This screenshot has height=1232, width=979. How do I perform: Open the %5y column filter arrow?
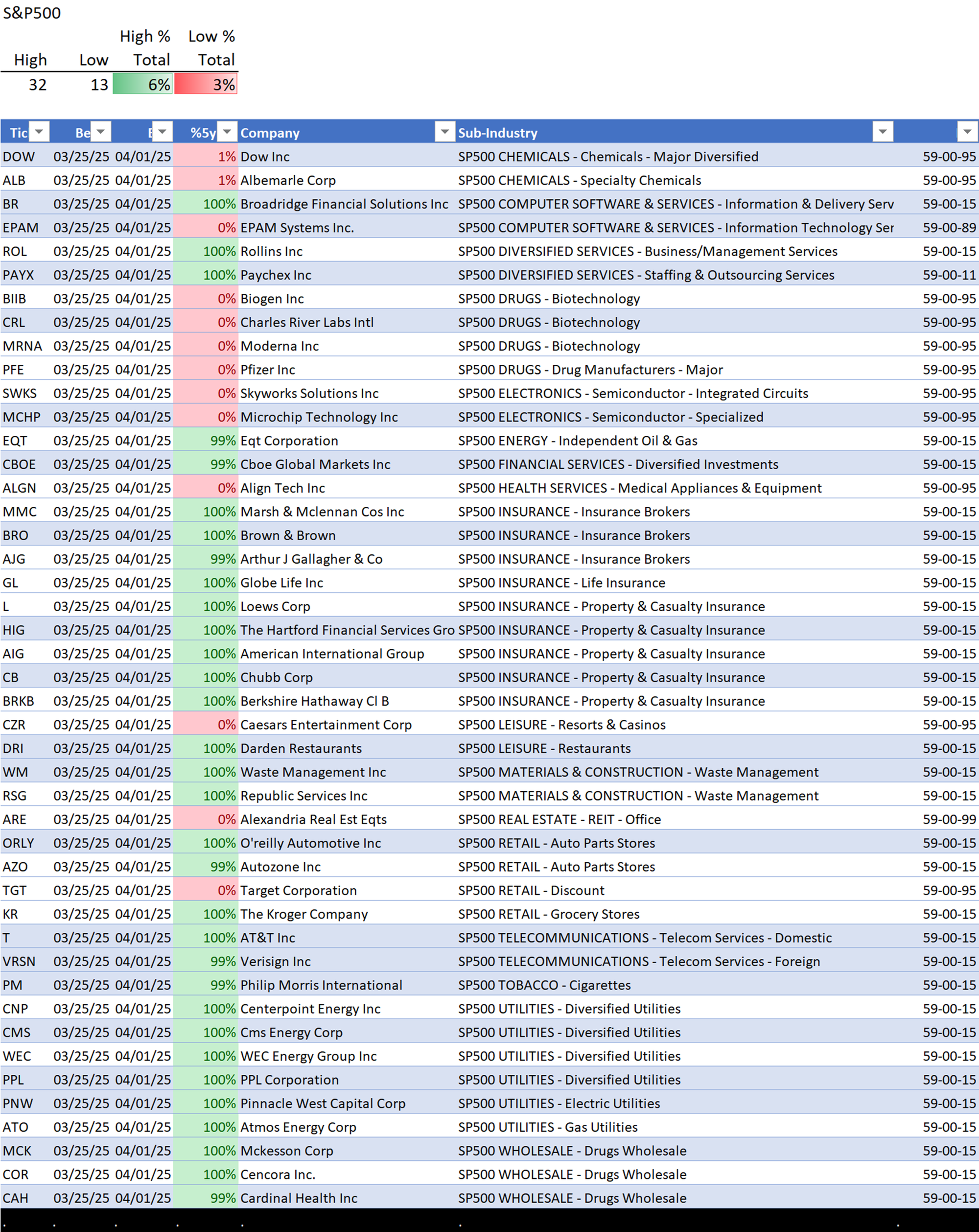227,132
